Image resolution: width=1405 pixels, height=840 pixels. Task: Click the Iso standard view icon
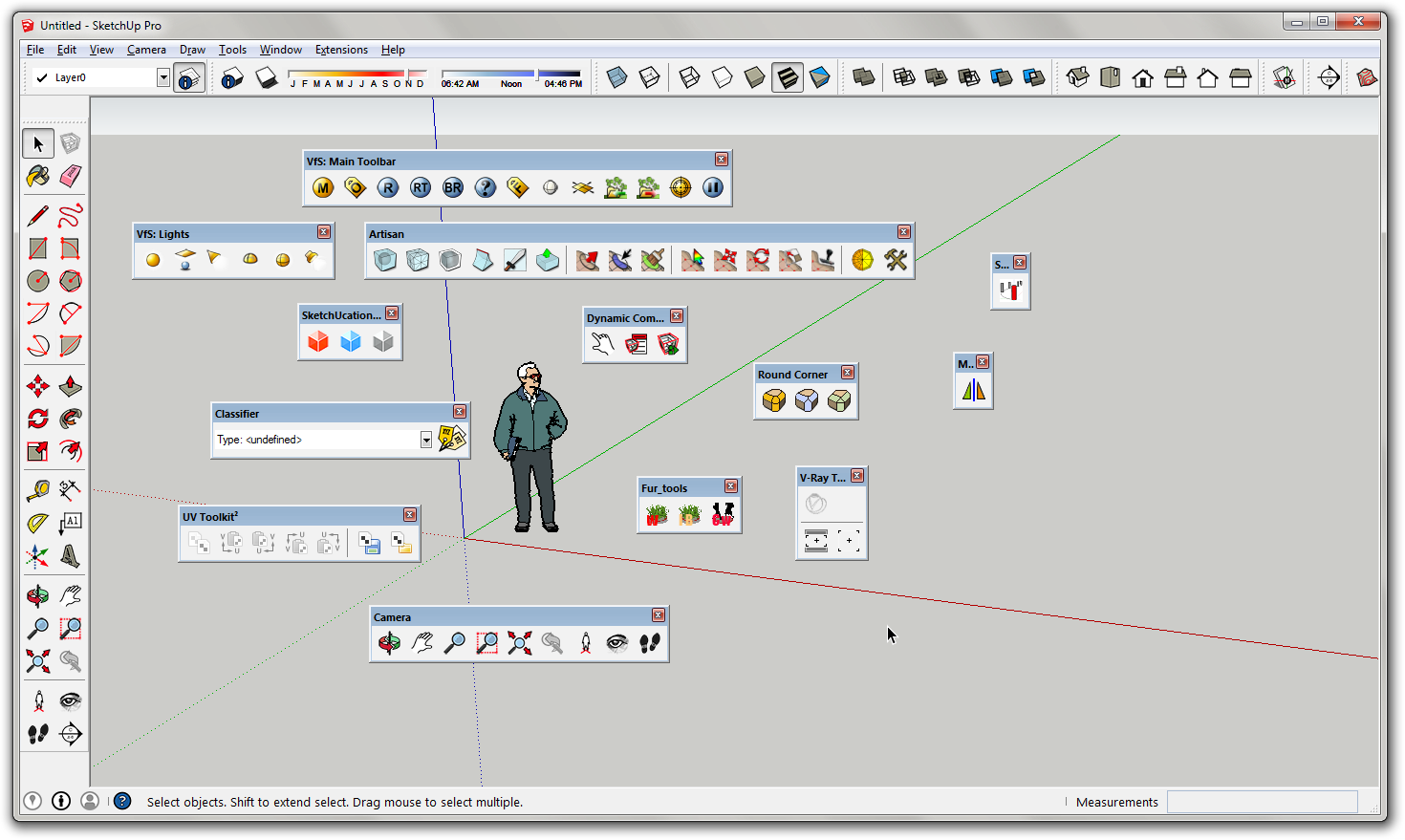[1078, 77]
